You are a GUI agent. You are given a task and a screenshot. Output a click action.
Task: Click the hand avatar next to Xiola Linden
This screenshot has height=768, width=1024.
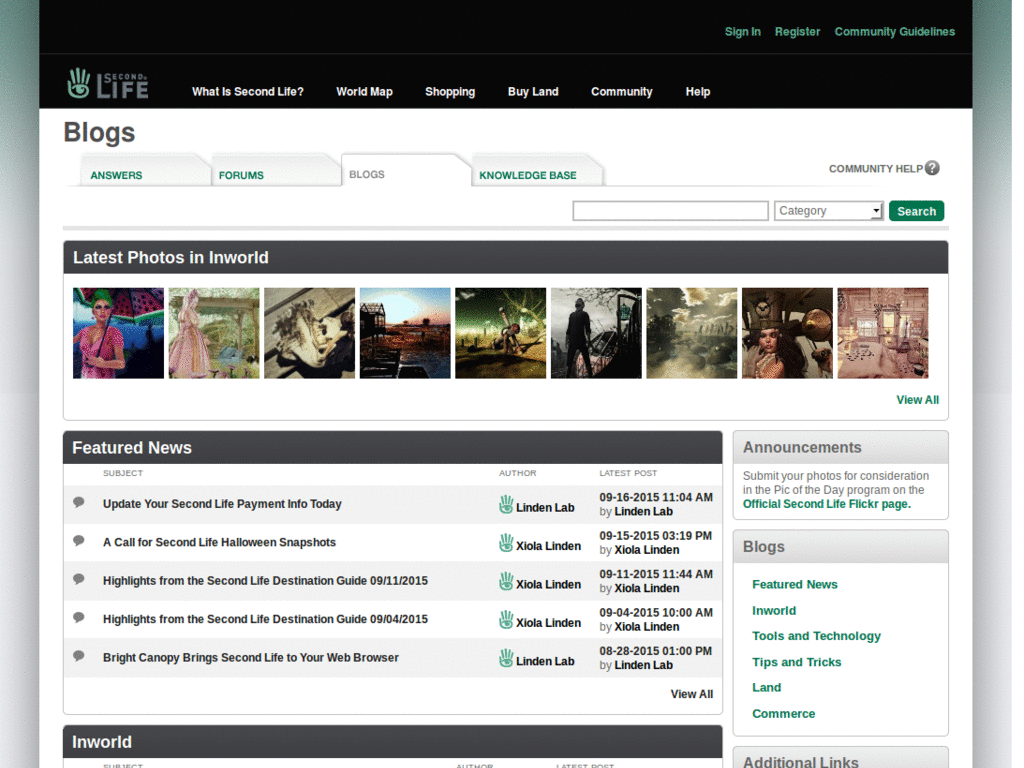(507, 544)
